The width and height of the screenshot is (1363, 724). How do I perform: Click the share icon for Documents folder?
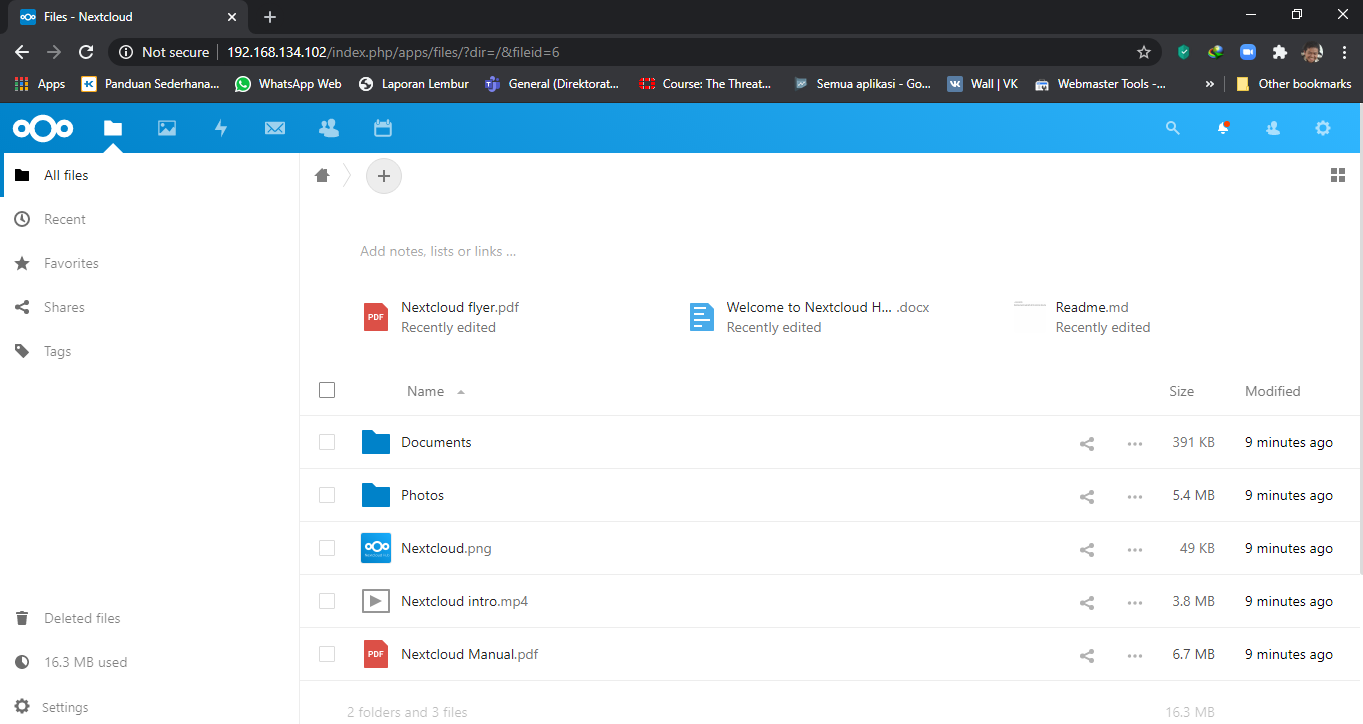click(1087, 443)
